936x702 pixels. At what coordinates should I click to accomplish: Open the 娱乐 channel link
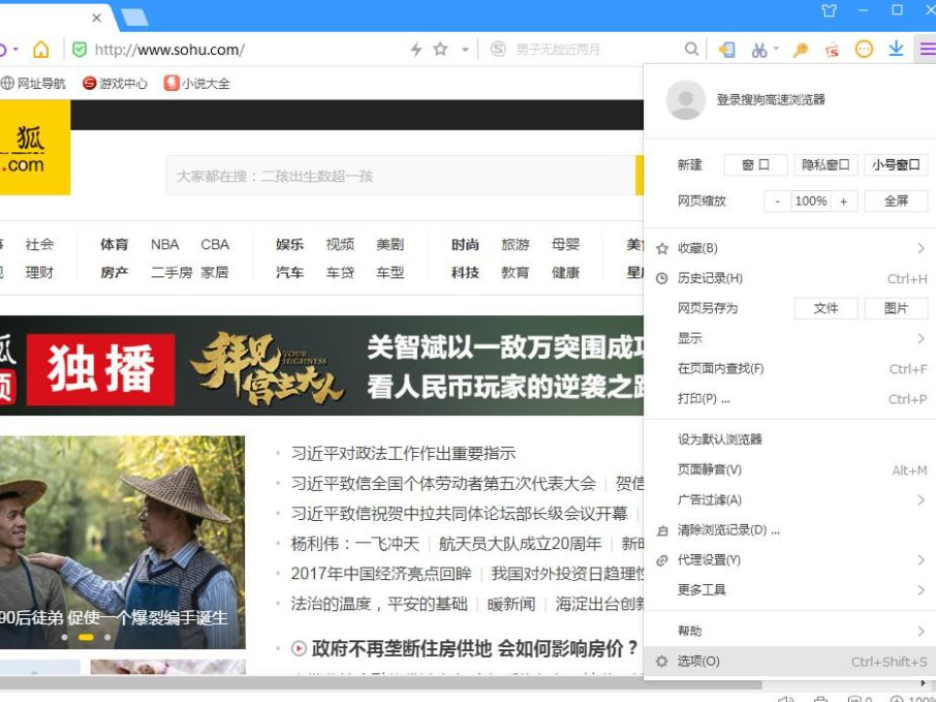pos(290,244)
